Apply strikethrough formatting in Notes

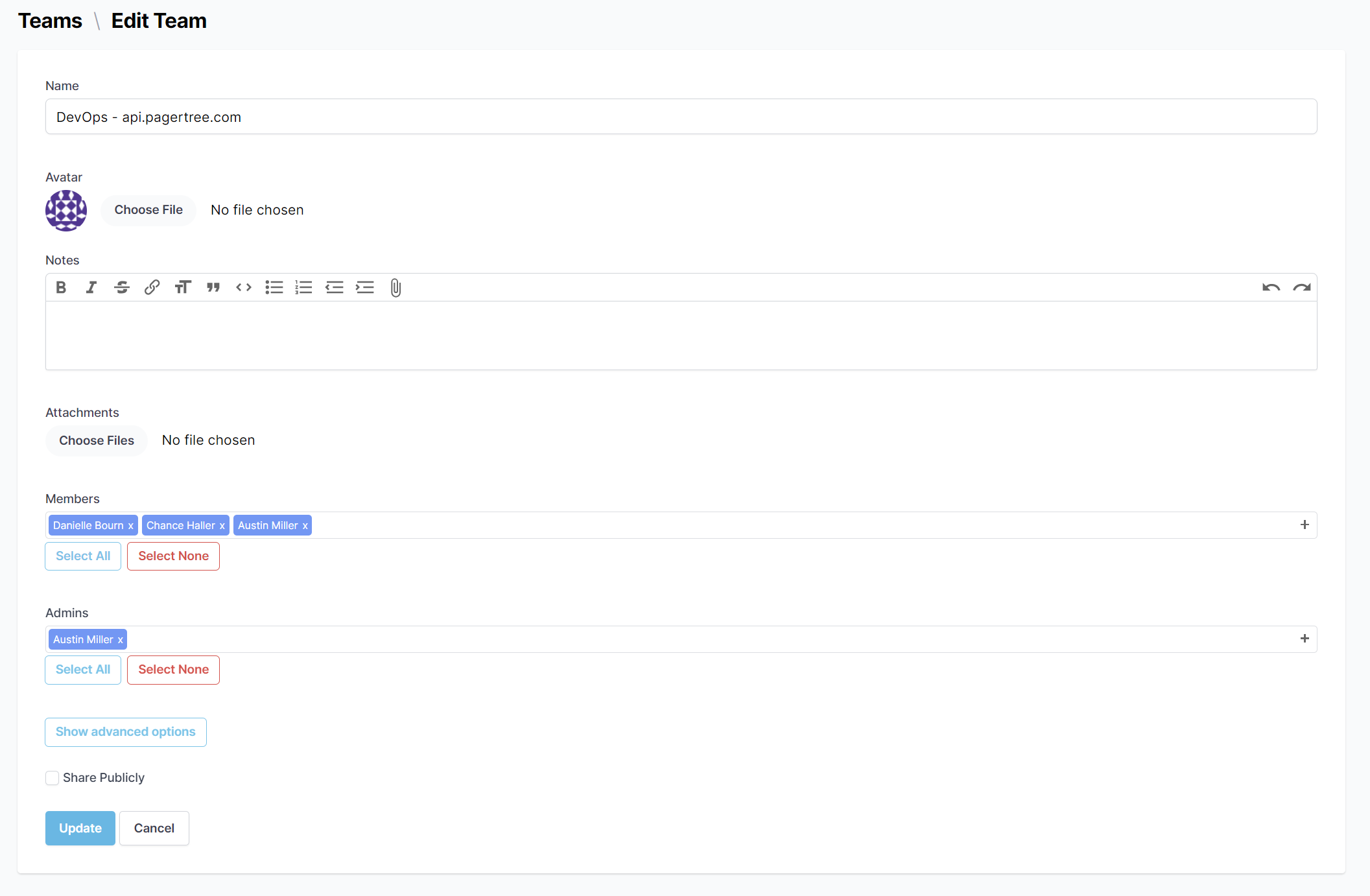click(122, 287)
